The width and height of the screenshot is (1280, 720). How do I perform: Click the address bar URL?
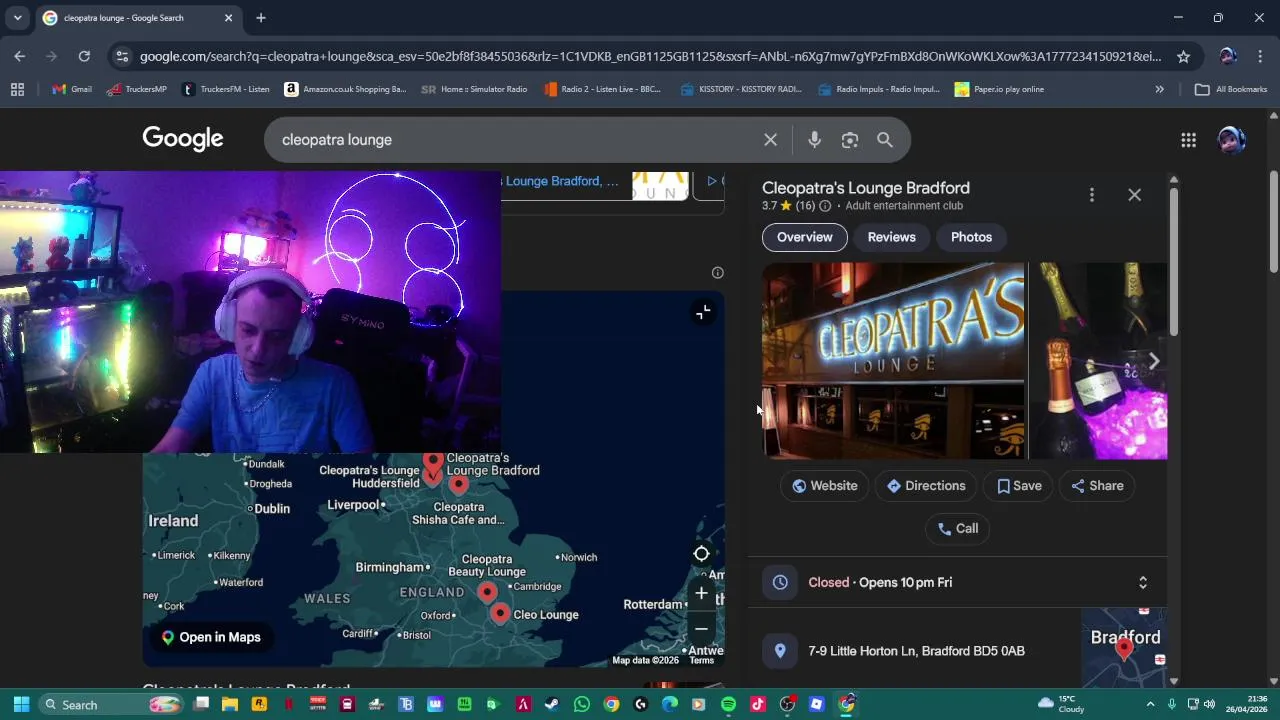click(650, 57)
